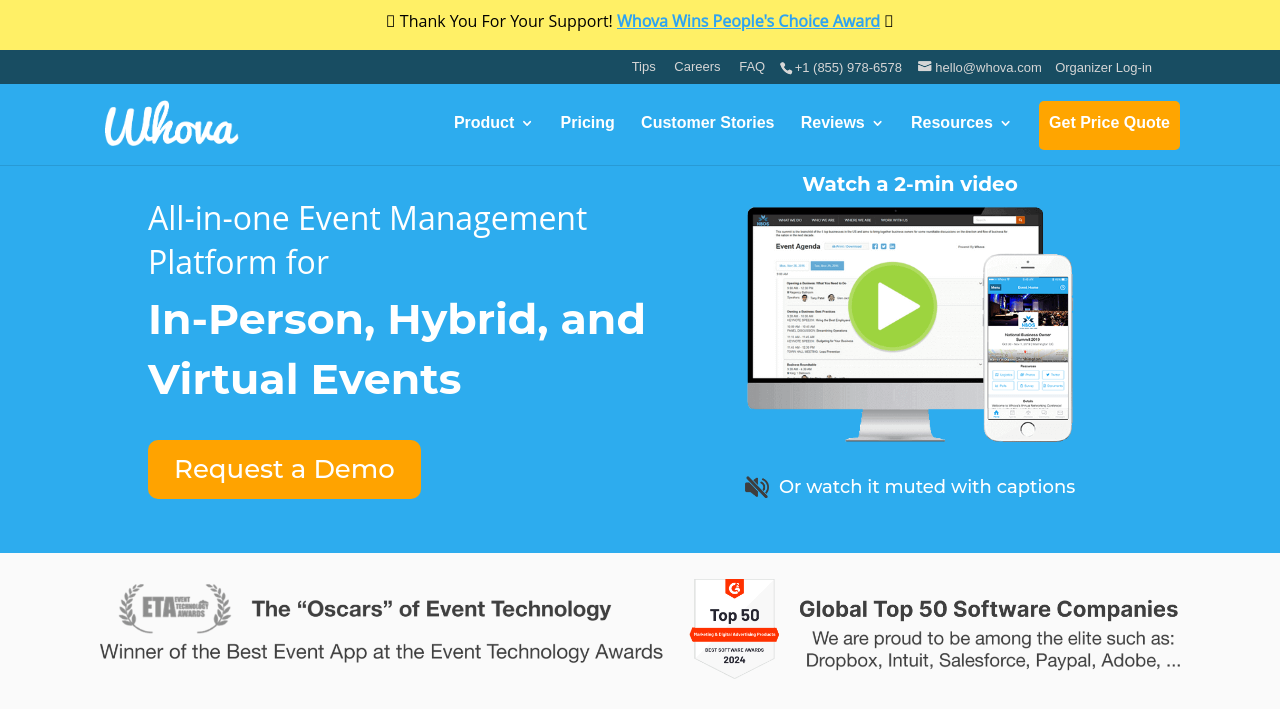1280x720 pixels.
Task: Click the G2 Top 50 badge
Action: pos(734,628)
